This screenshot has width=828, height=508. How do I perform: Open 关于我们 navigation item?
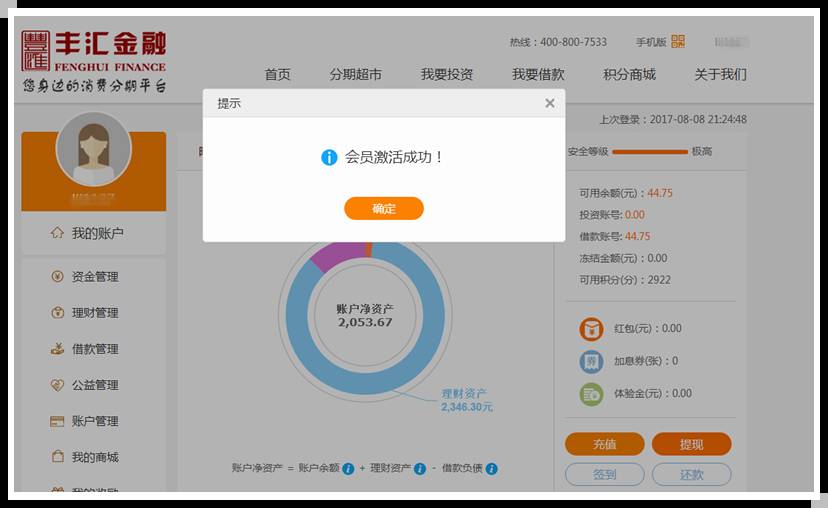720,74
